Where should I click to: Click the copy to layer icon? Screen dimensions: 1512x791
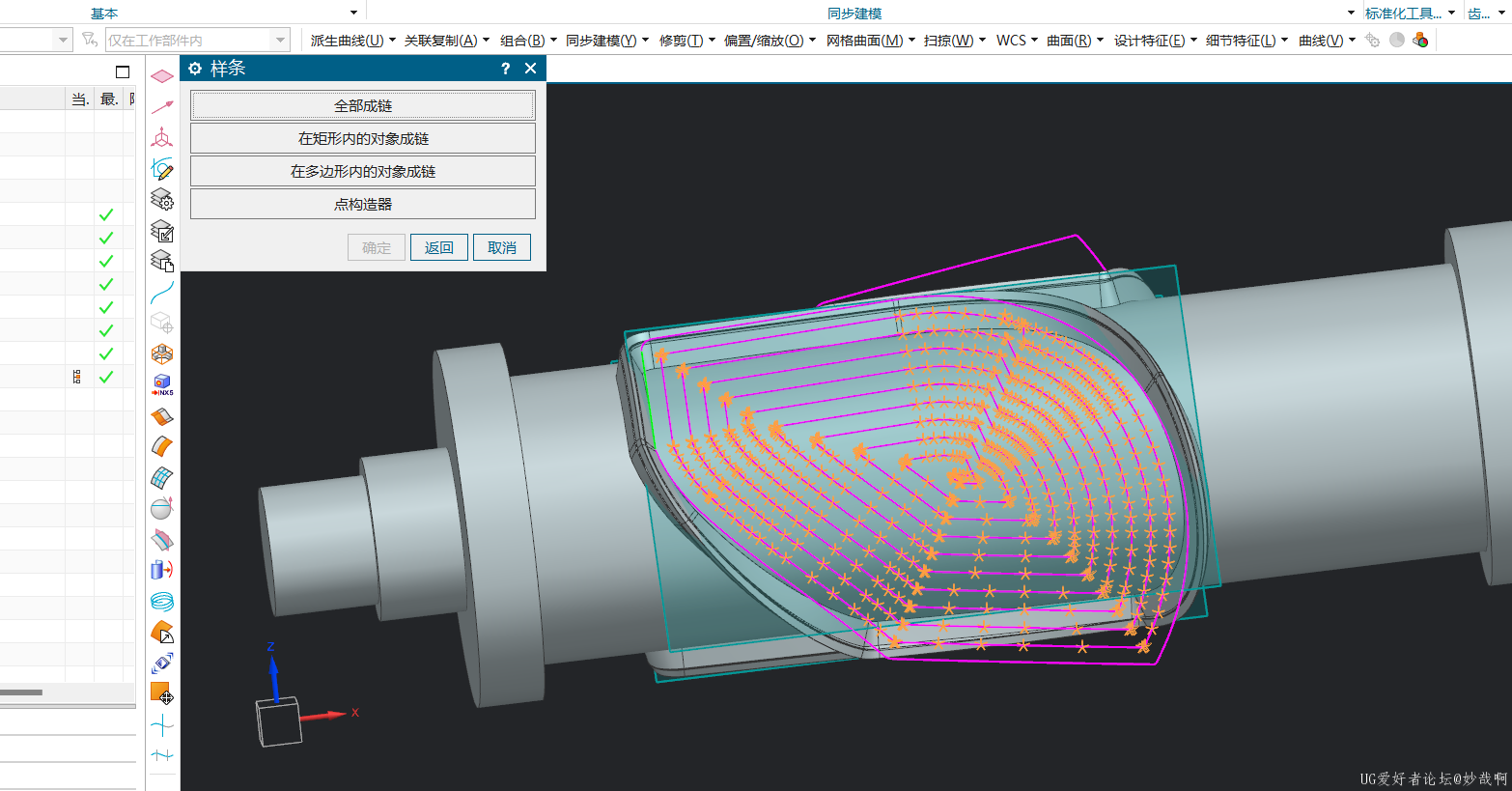pos(162,261)
